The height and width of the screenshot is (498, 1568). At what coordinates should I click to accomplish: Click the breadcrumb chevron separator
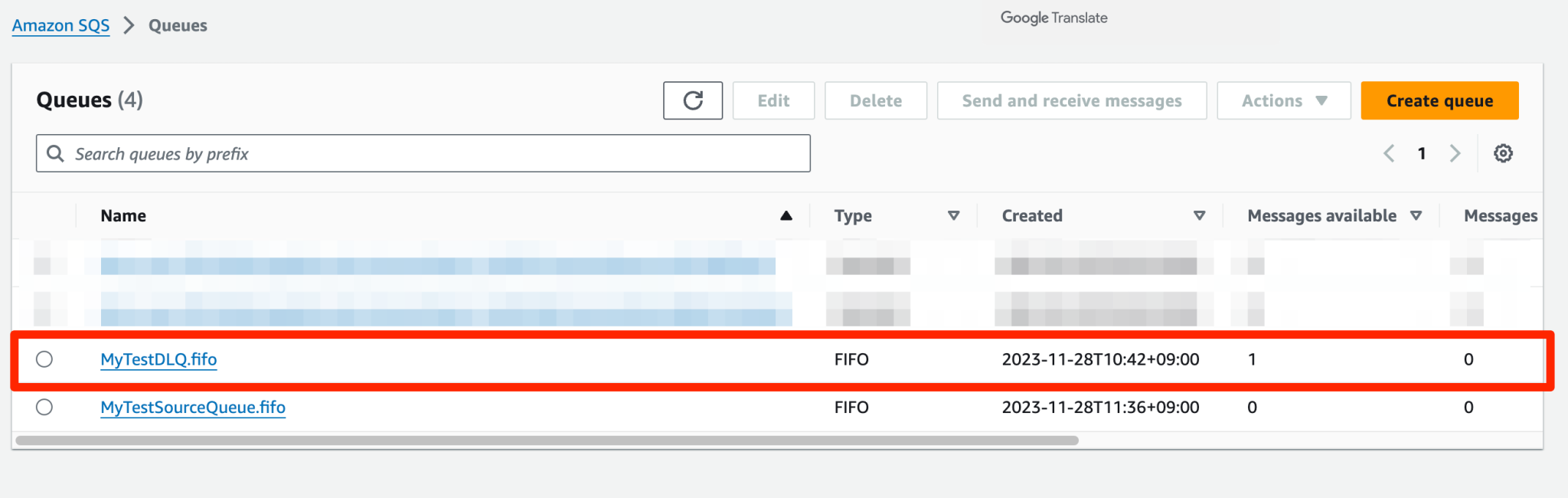click(129, 25)
